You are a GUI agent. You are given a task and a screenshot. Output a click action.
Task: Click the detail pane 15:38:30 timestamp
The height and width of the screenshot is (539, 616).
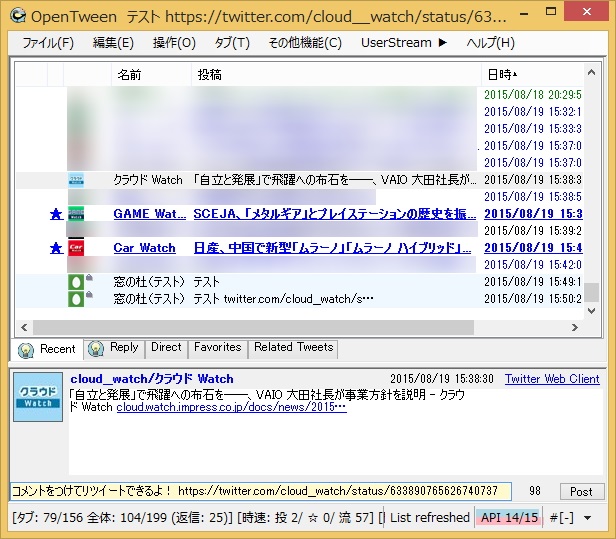(442, 379)
